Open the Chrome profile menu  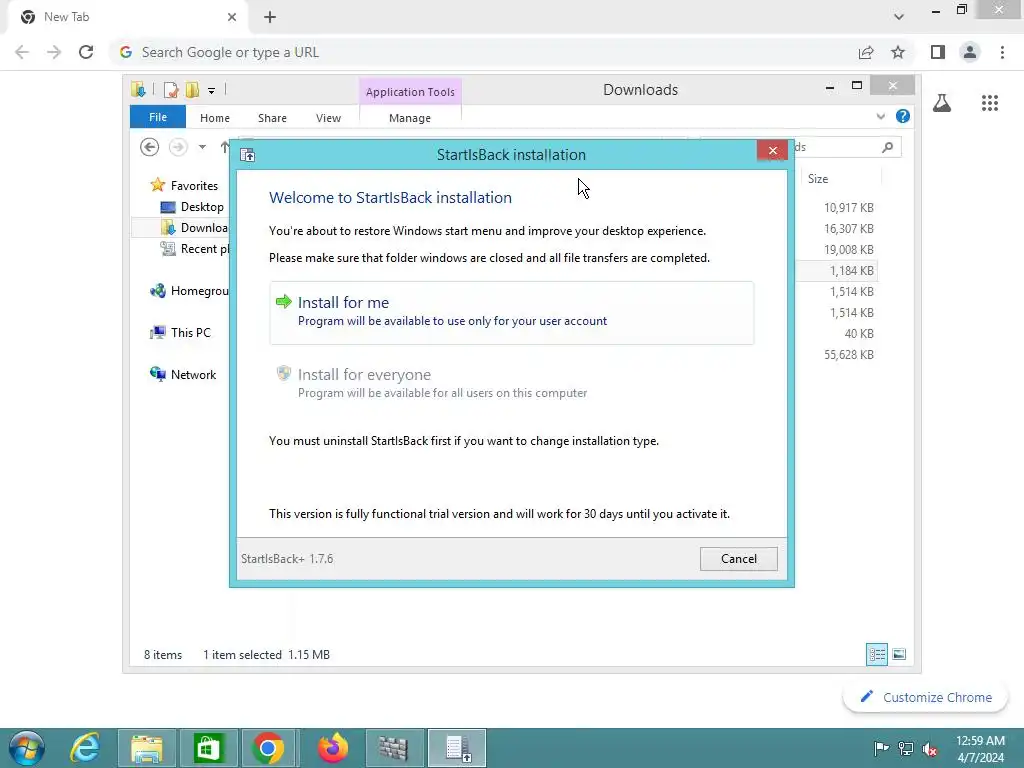click(x=970, y=52)
